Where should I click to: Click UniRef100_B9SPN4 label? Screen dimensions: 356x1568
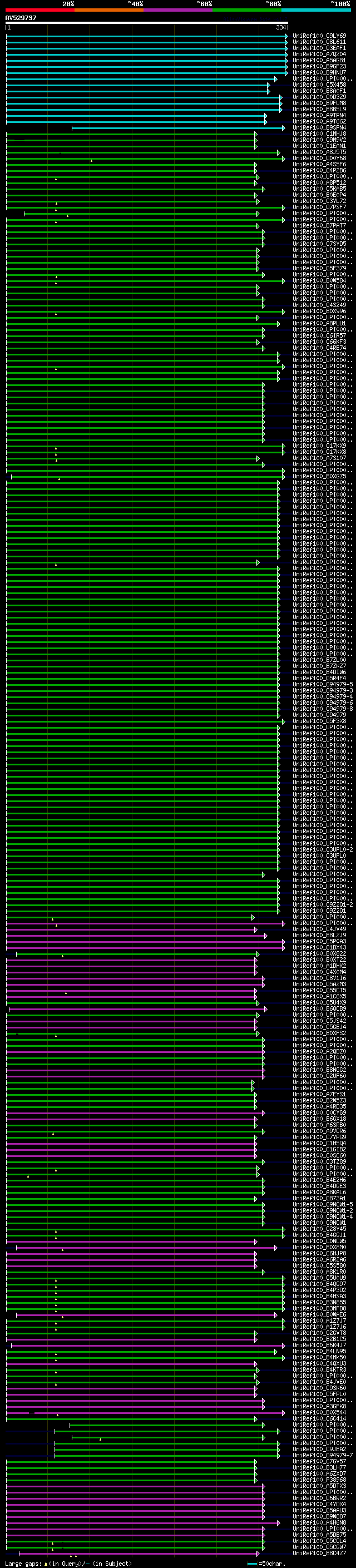[319, 127]
